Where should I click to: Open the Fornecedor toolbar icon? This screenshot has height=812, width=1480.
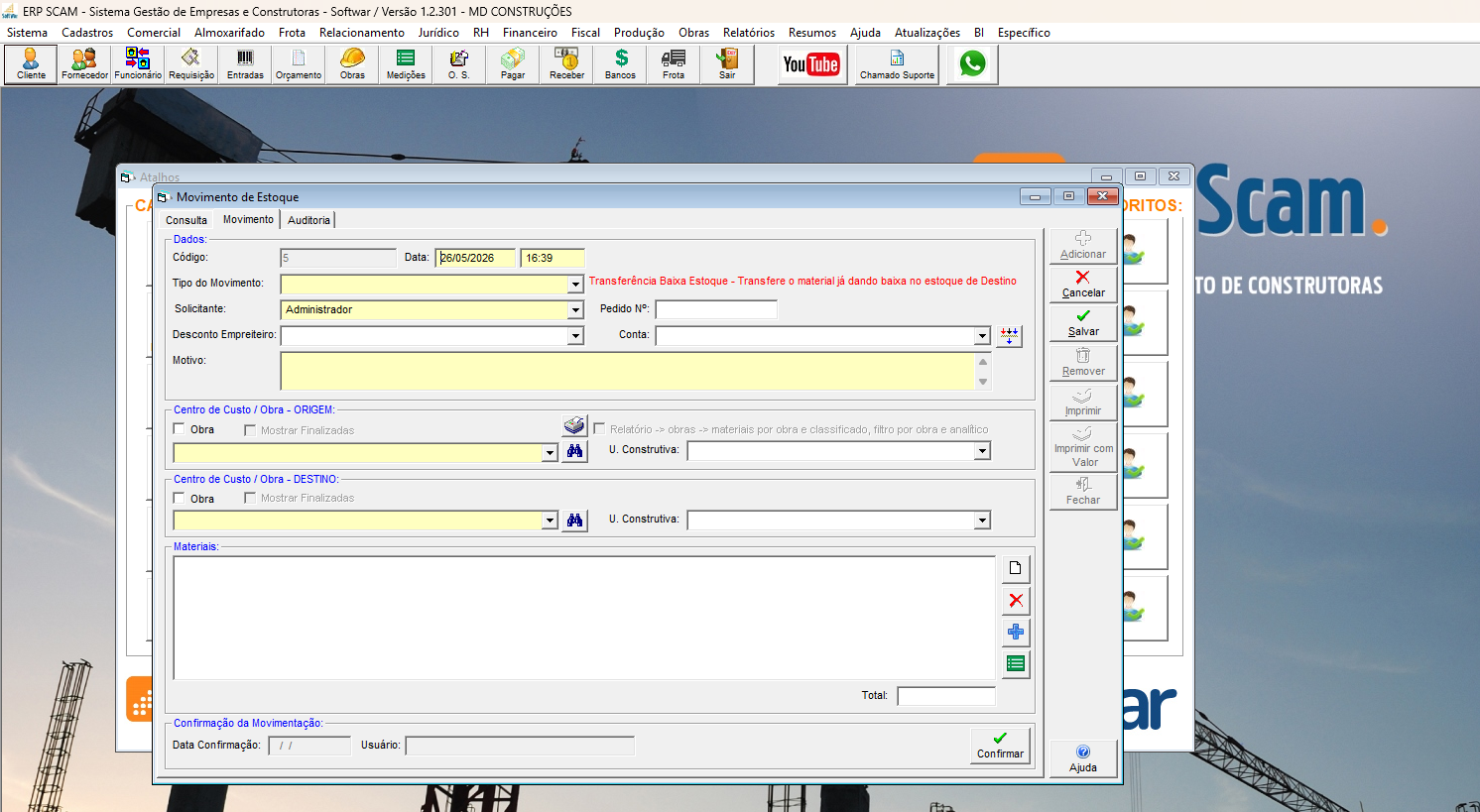(84, 64)
